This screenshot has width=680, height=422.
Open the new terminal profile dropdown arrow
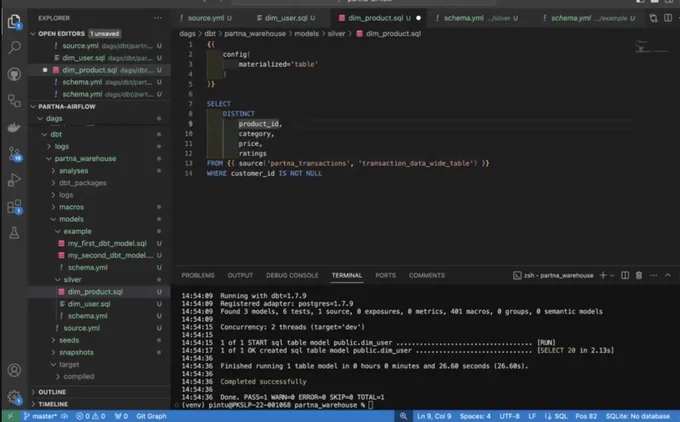click(x=612, y=275)
